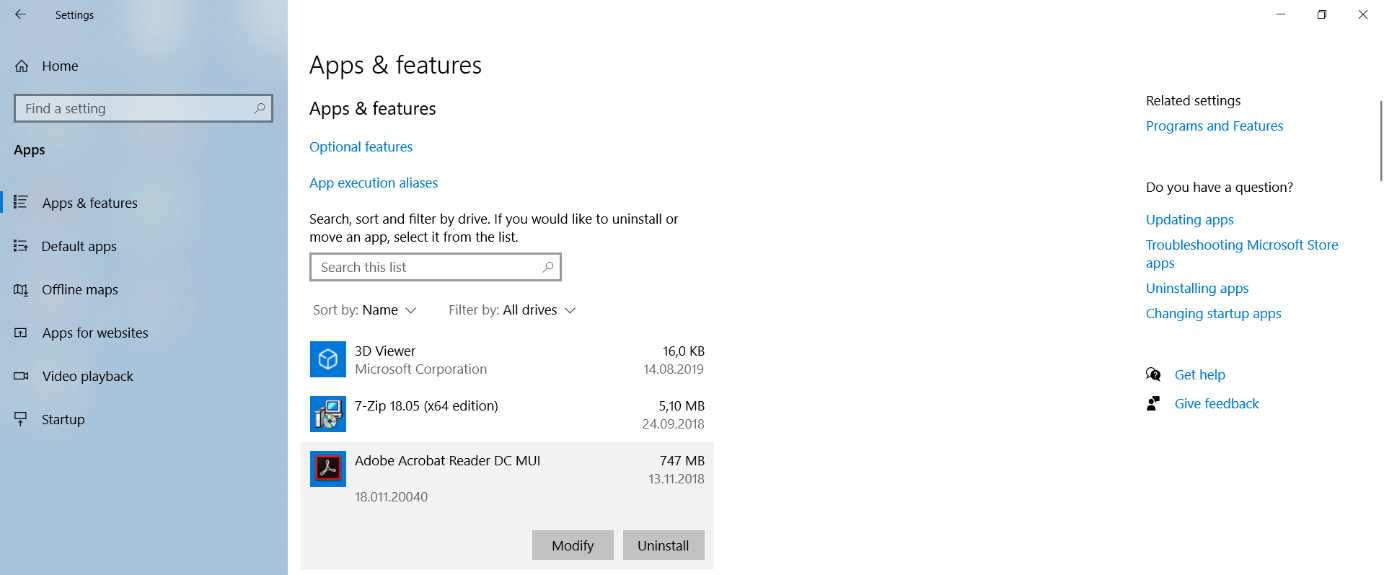
Task: Click the back arrow in Settings
Action: (20, 15)
